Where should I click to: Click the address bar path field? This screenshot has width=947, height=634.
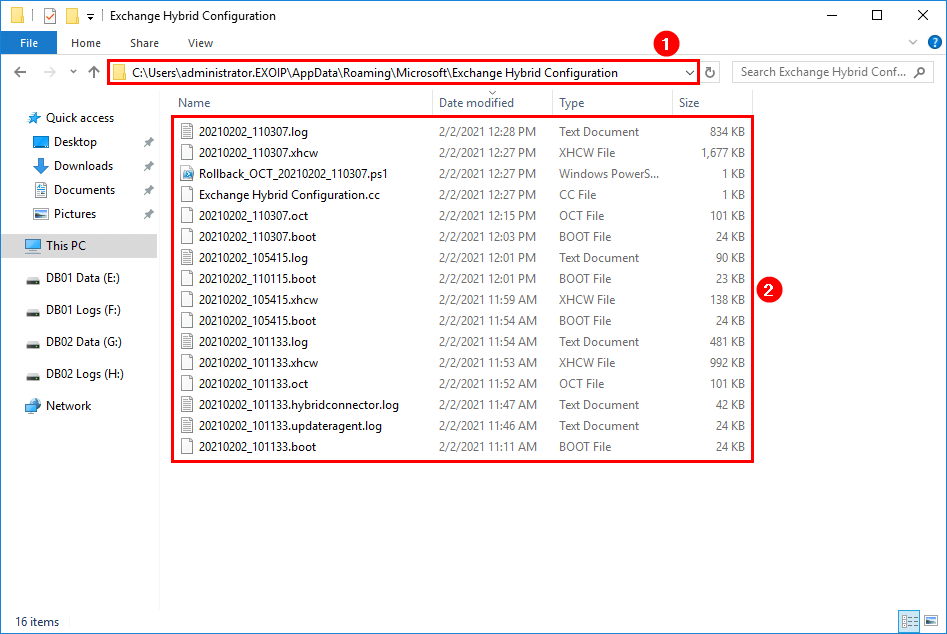tap(403, 73)
